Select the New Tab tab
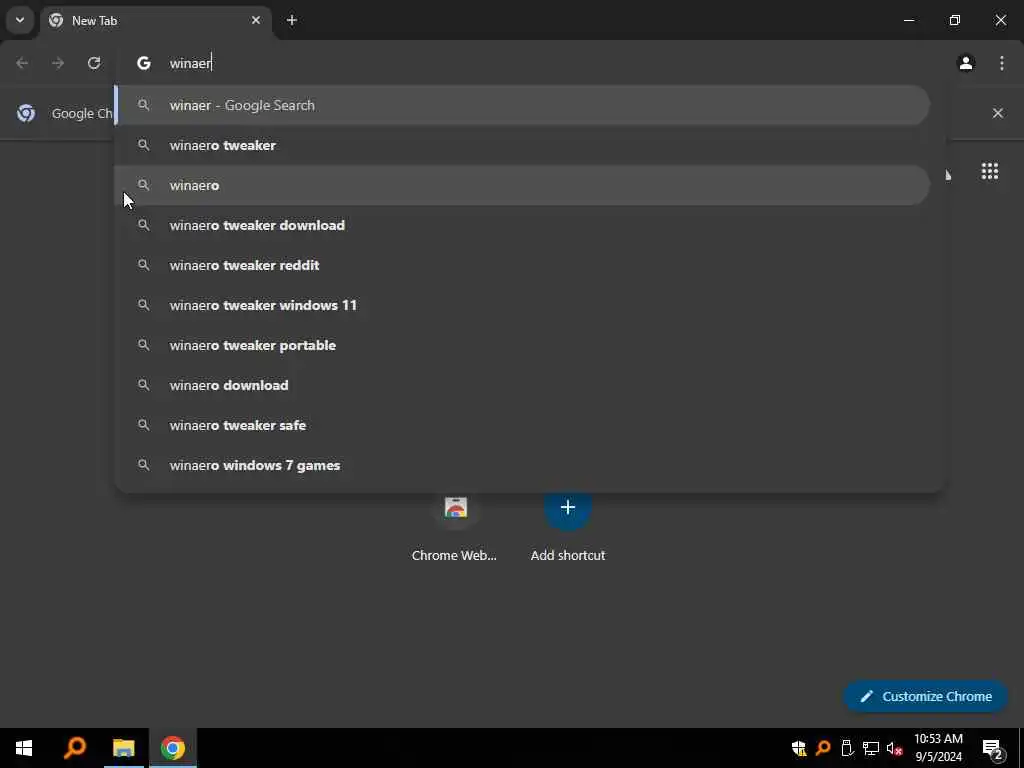 click(x=155, y=21)
